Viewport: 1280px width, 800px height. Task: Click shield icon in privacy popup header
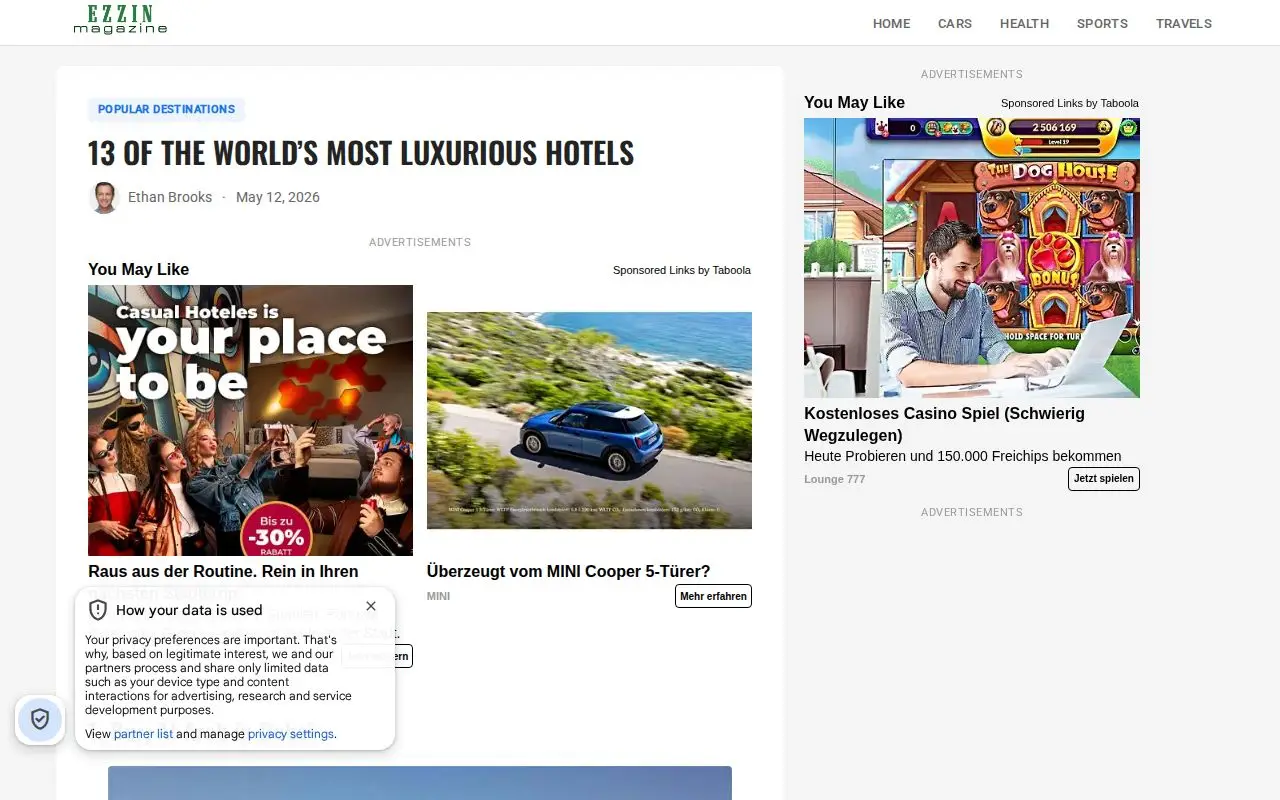98,610
